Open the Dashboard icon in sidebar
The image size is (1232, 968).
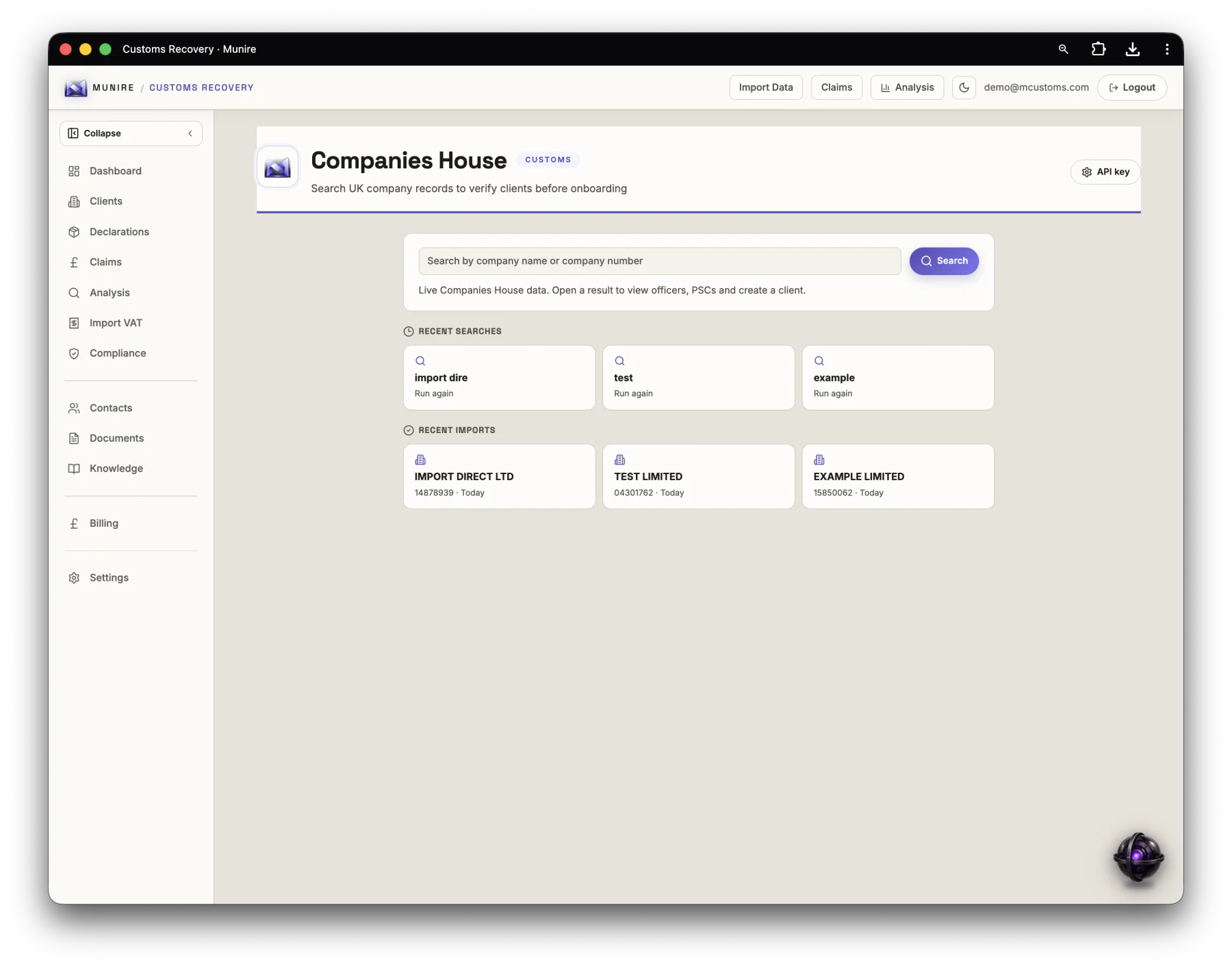74,171
